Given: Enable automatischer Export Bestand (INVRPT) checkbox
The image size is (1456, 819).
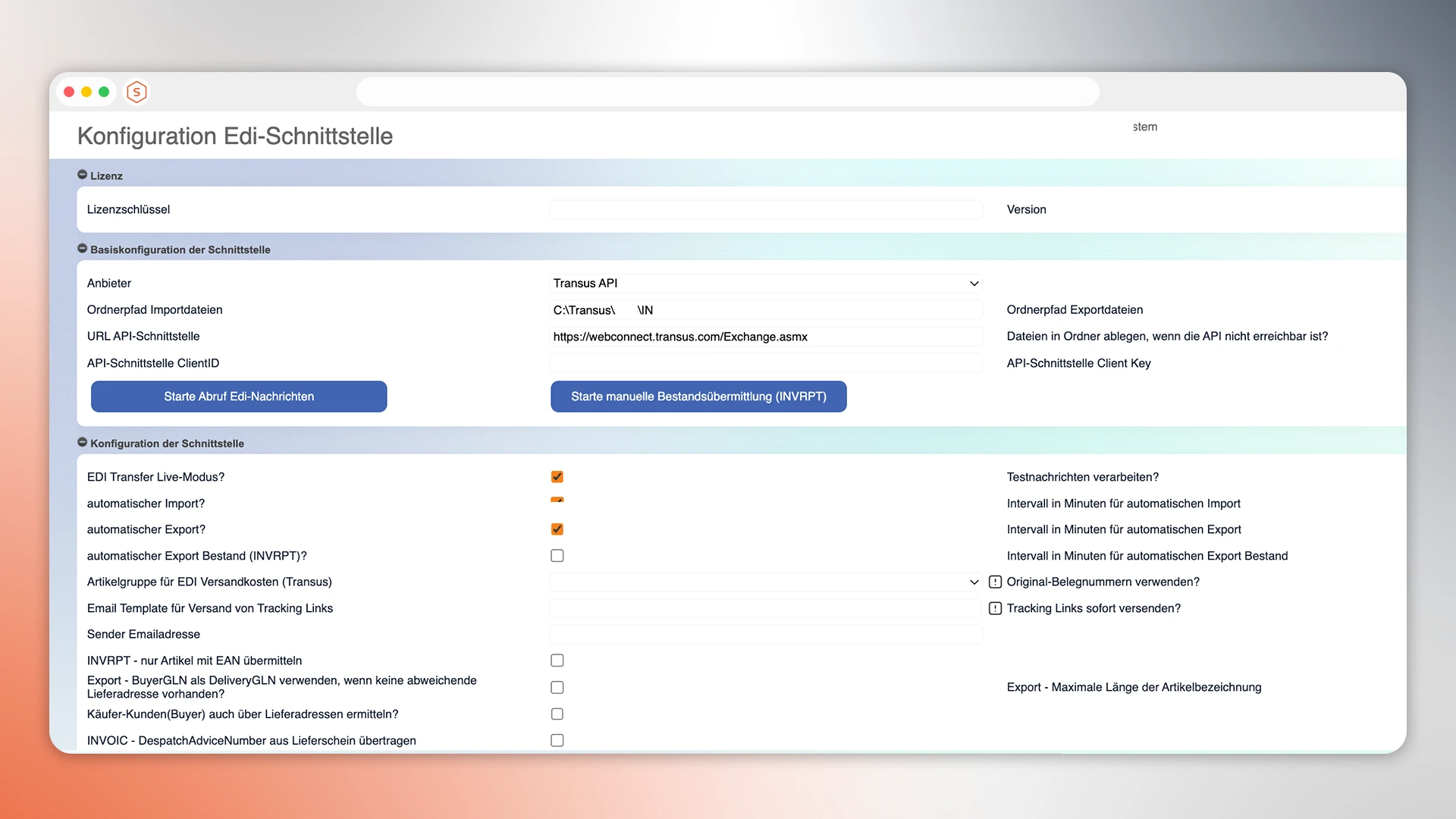Looking at the screenshot, I should coord(557,556).
